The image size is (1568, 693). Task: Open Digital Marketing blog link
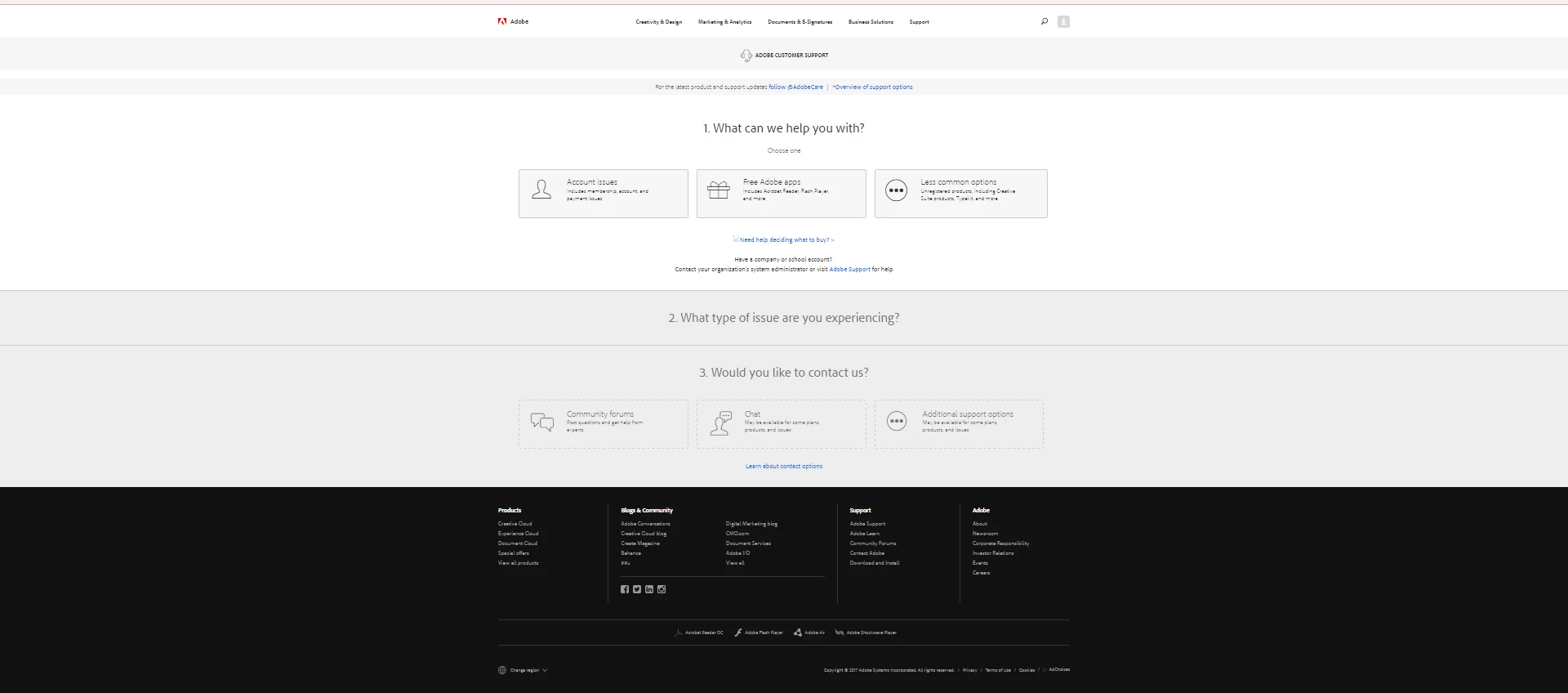tap(751, 524)
